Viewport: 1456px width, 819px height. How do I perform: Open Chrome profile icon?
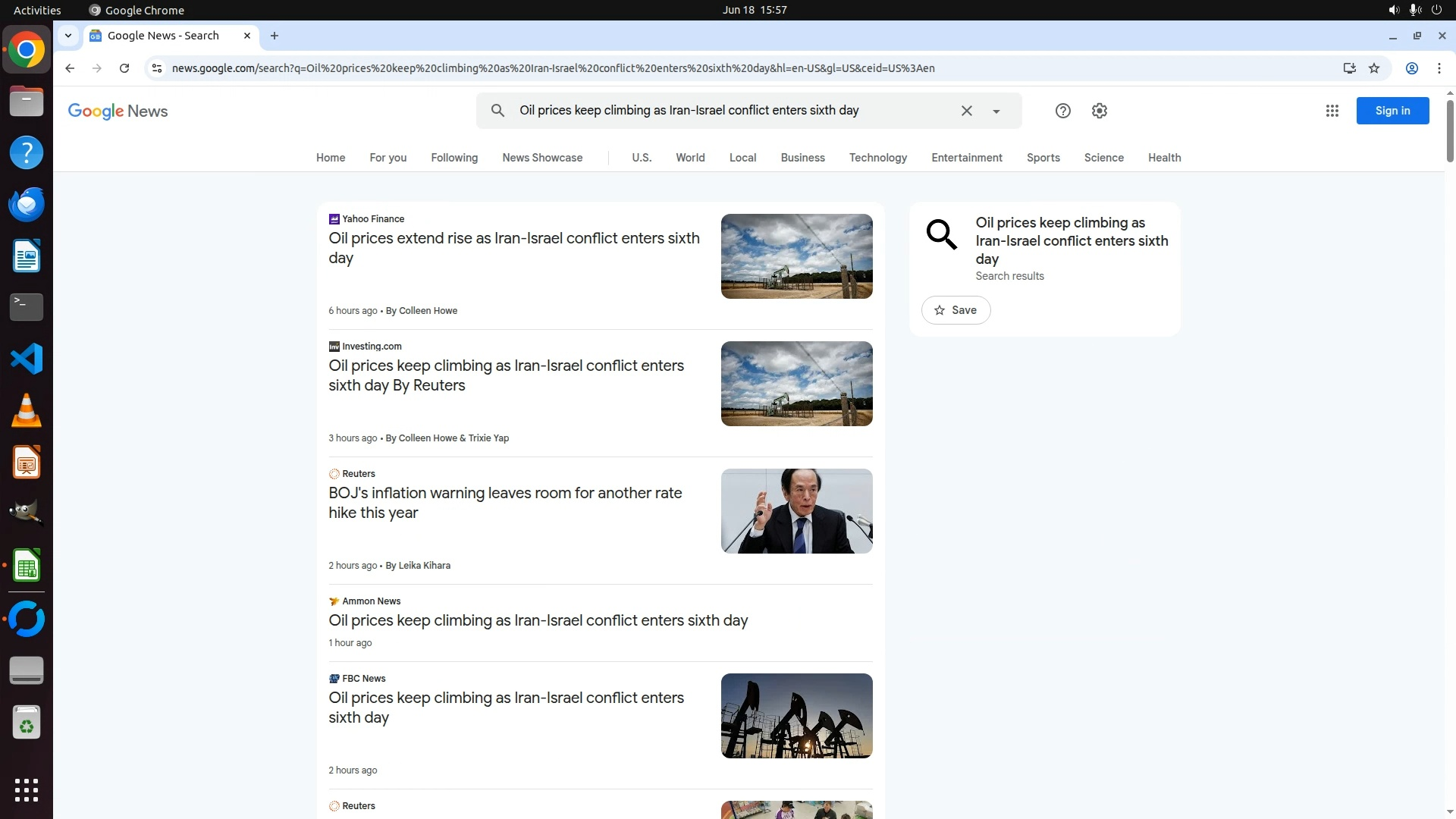click(x=1411, y=68)
